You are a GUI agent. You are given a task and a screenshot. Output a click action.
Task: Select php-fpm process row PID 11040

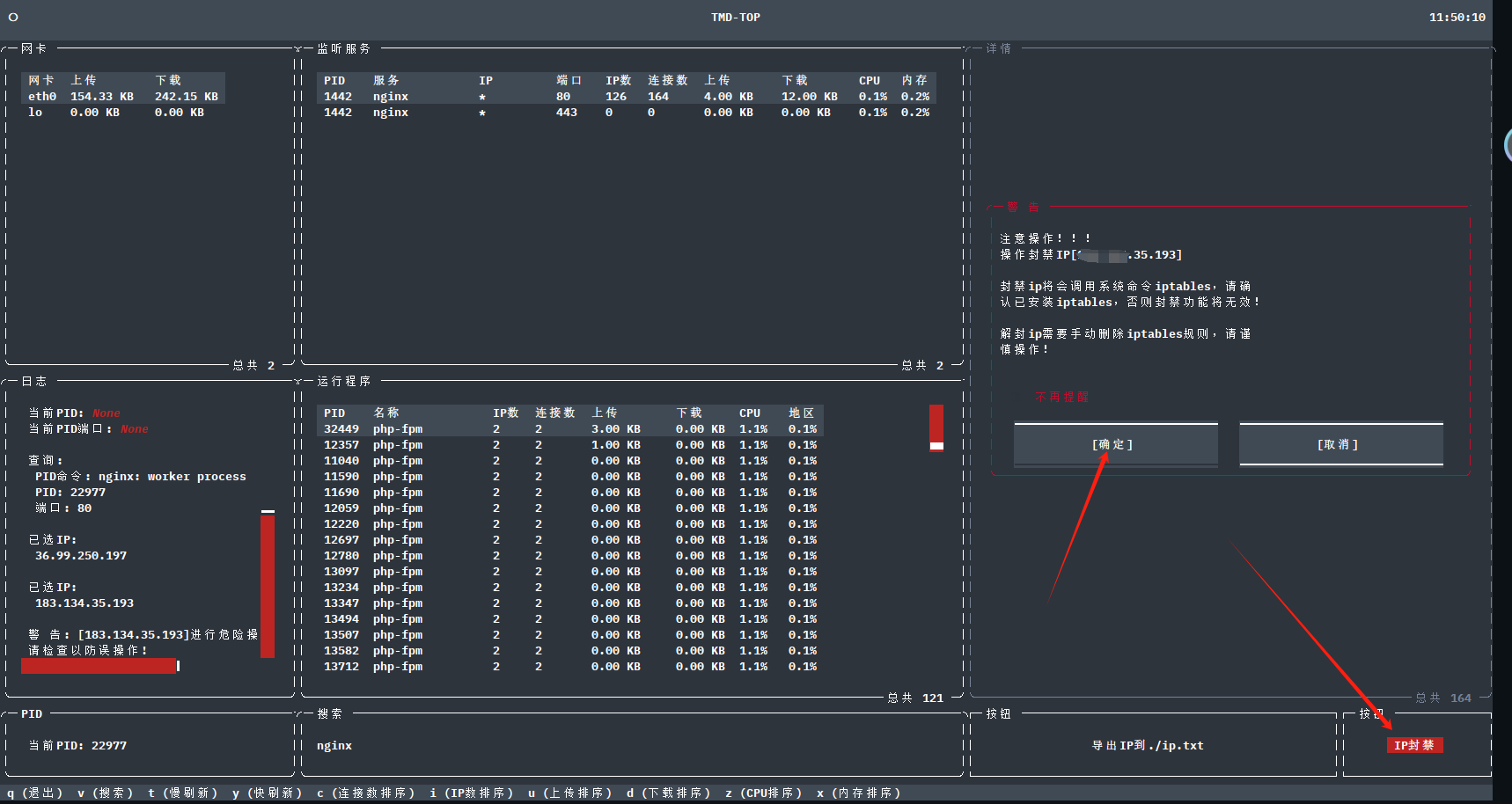[x=570, y=461]
